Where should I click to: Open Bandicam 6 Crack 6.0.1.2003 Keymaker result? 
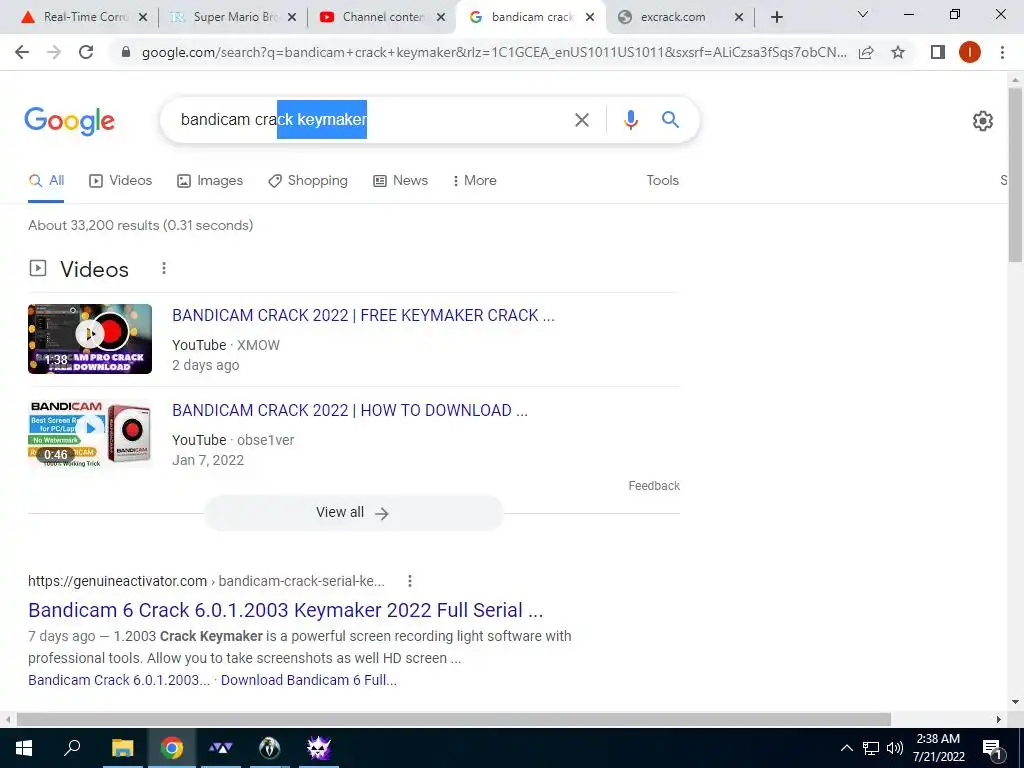pos(285,610)
